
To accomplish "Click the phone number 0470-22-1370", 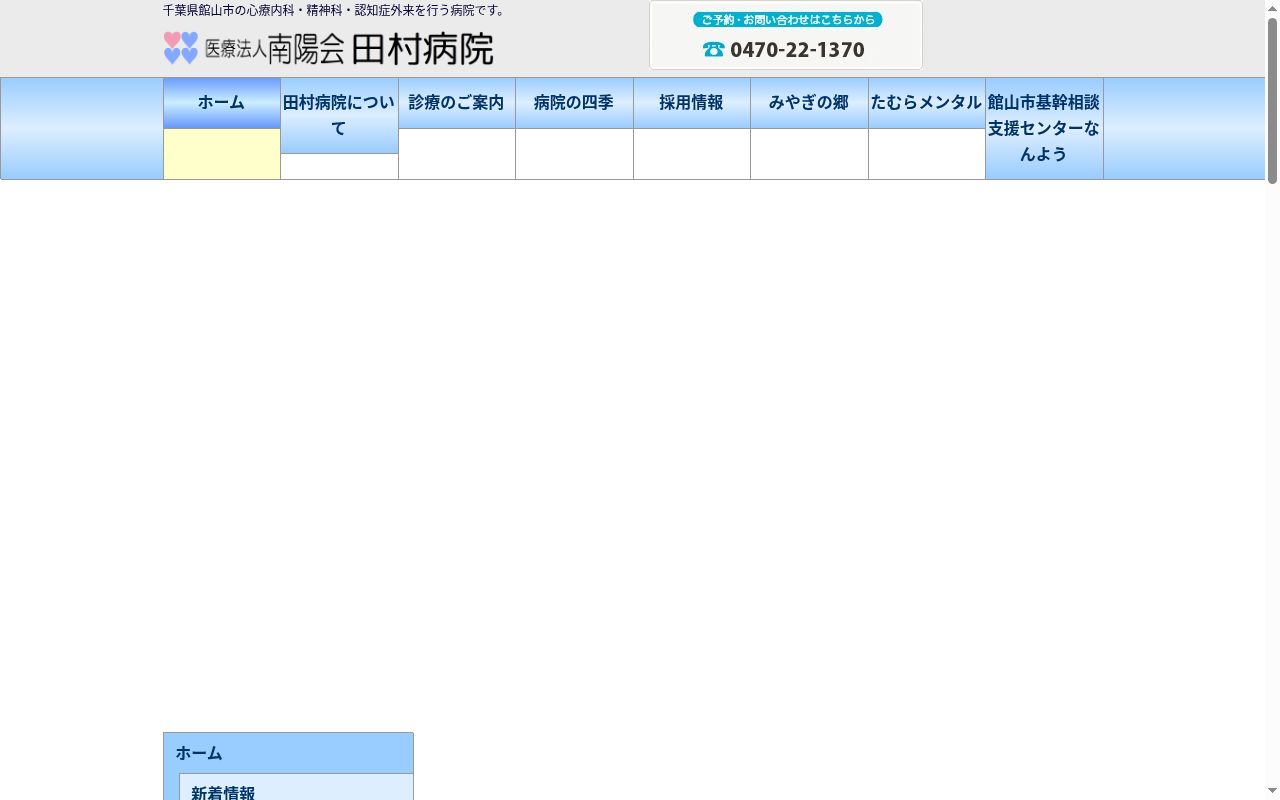I will pyautogui.click(x=797, y=50).
